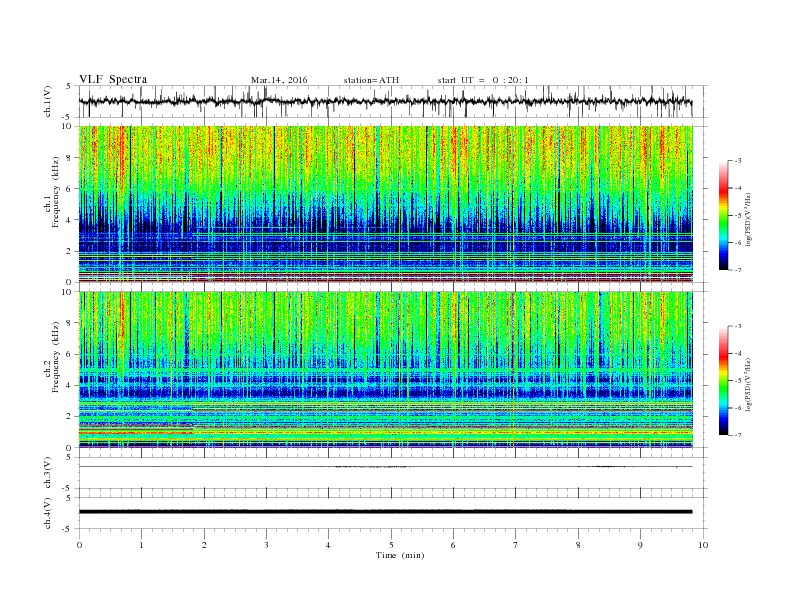Image resolution: width=792 pixels, height=612 pixels.
Task: Click the 'ch.4(V)' axis label
Action: [48, 513]
